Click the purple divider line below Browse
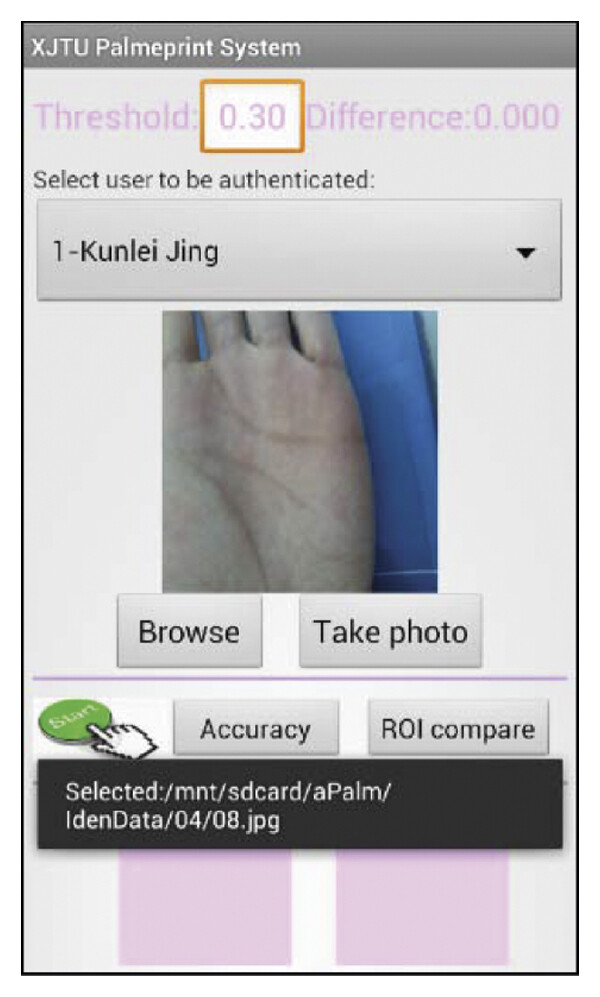Image resolution: width=600 pixels, height=997 pixels. 300,678
